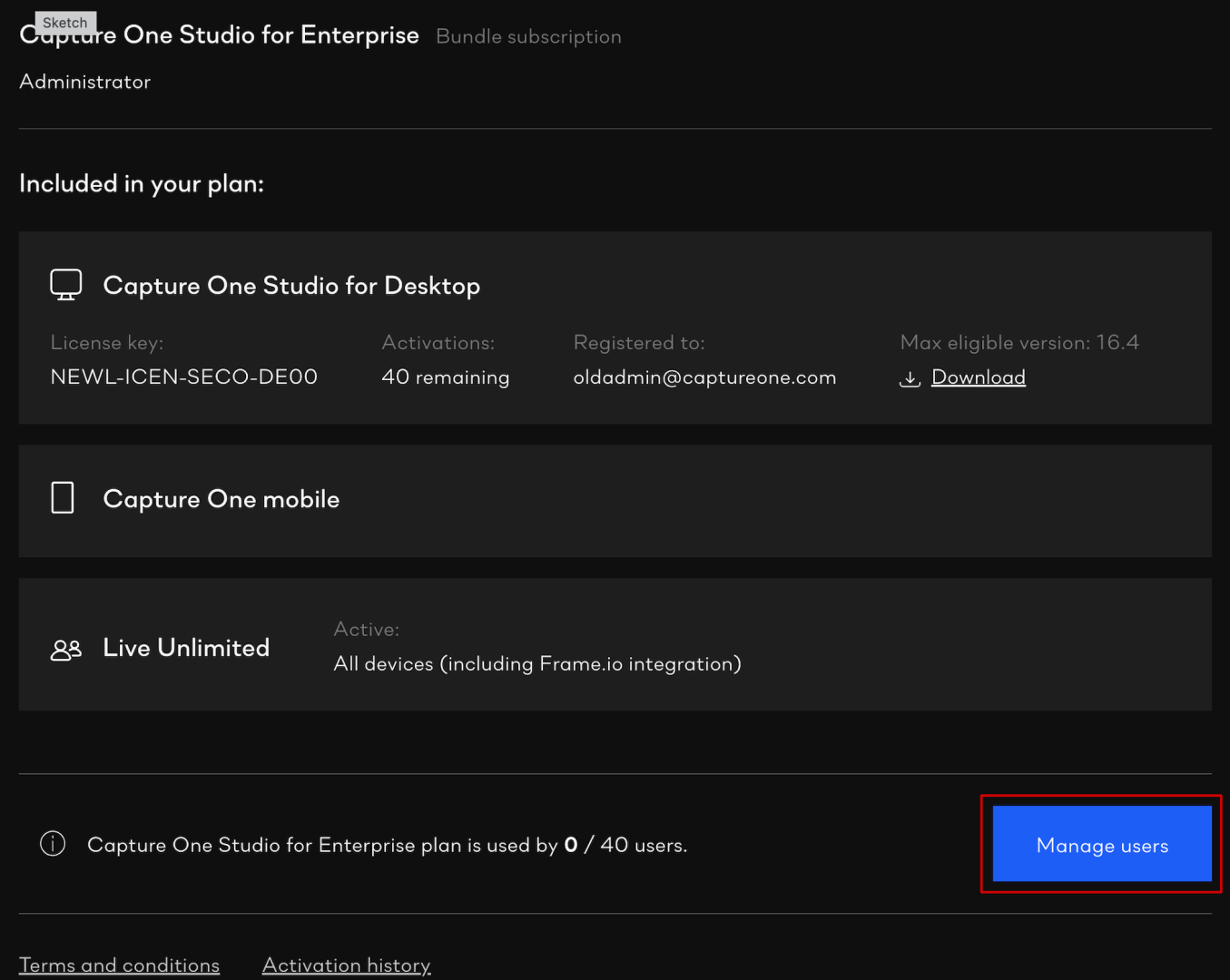Click the Live Unlimited users icon
The width and height of the screenshot is (1230, 980).
pos(66,650)
